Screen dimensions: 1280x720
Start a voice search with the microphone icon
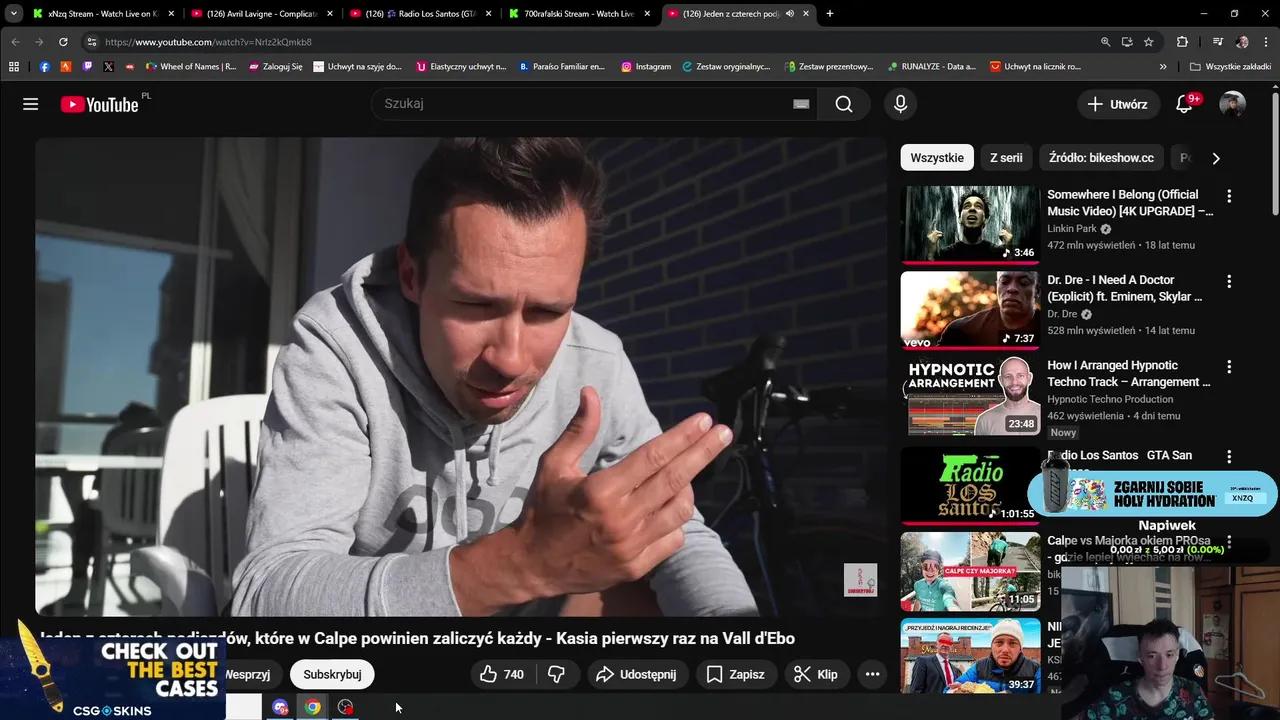click(899, 104)
